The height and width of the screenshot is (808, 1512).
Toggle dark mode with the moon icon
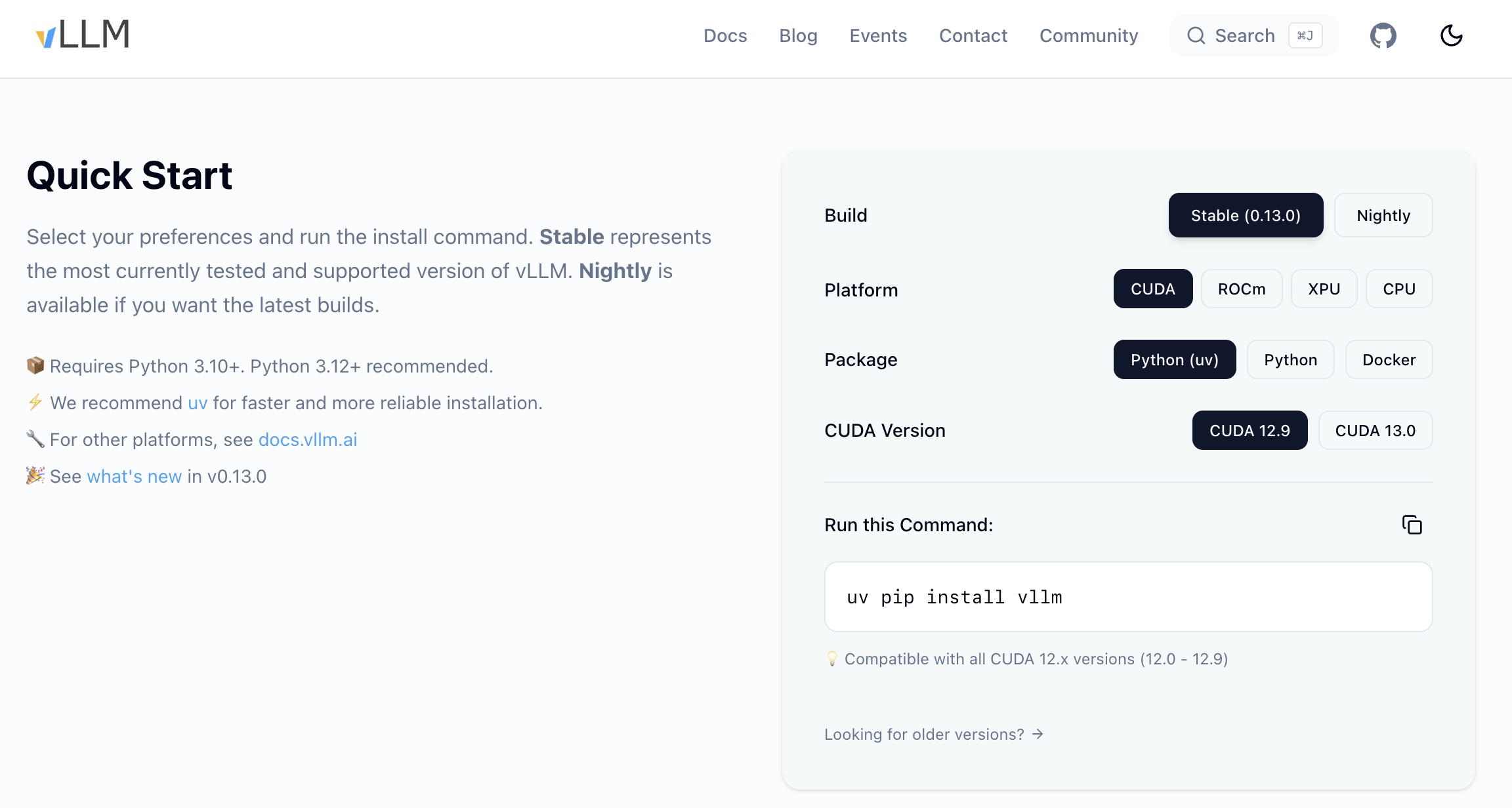(x=1452, y=35)
